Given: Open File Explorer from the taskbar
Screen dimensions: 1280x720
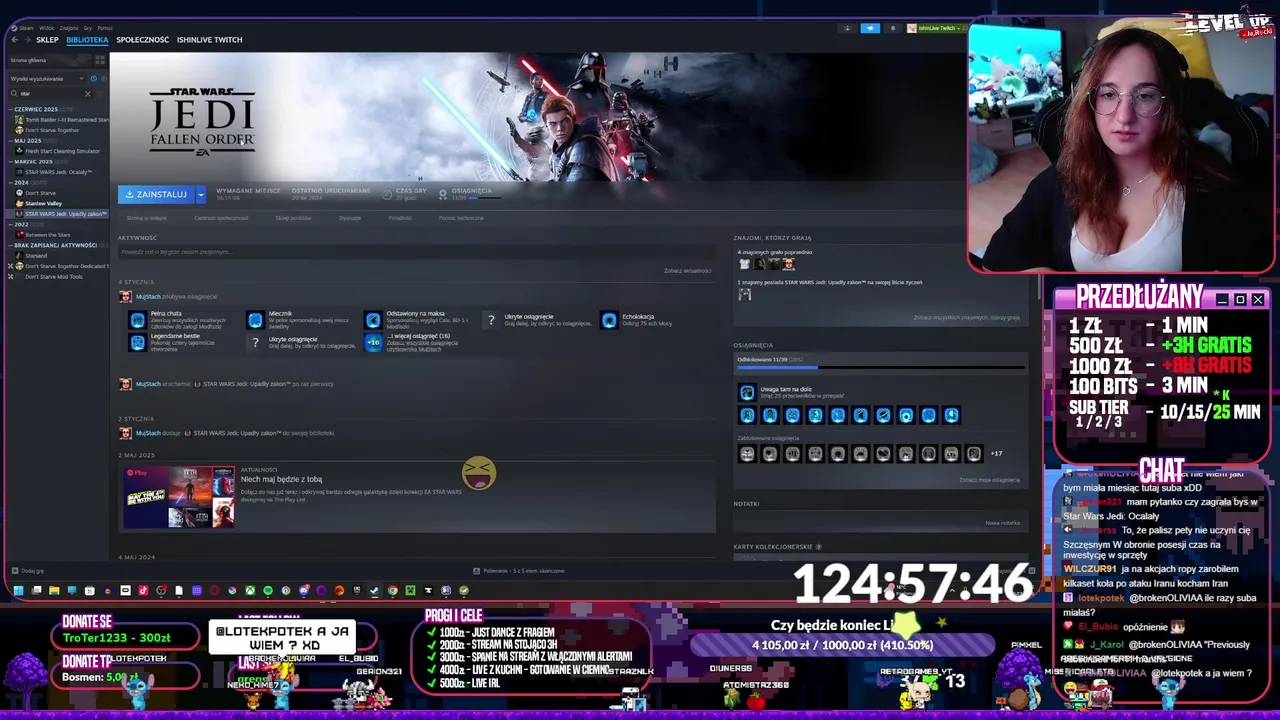Looking at the screenshot, I should coord(54,591).
